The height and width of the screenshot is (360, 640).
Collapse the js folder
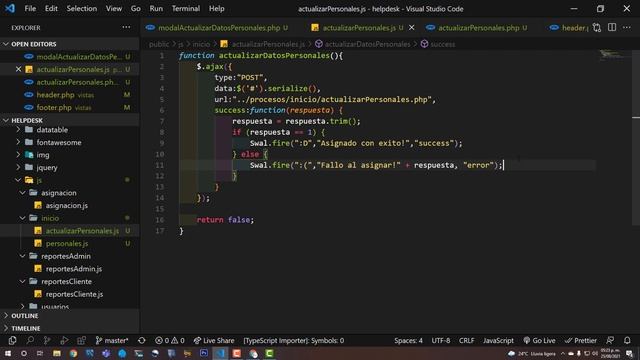18,180
